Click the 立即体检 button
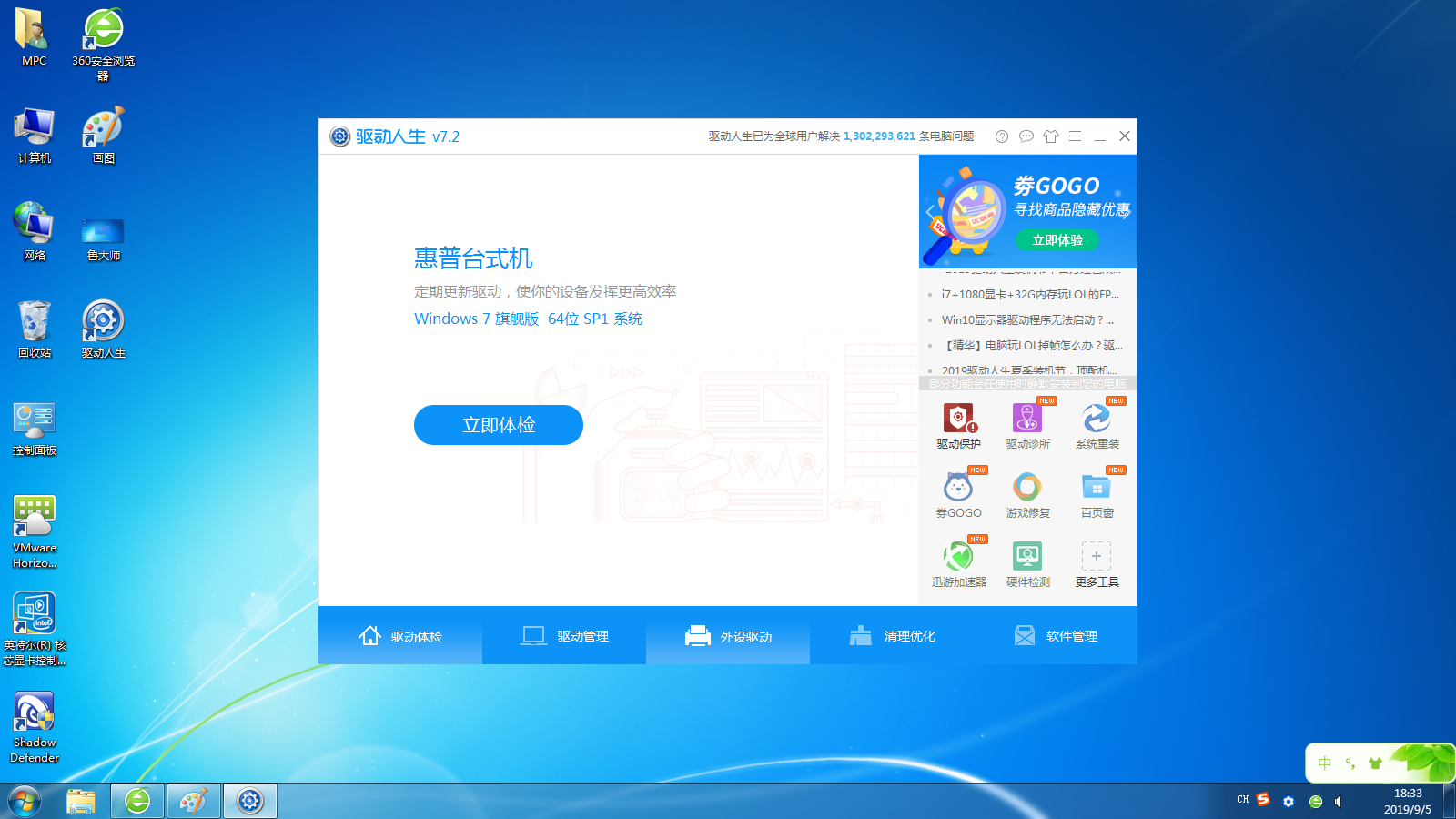The image size is (1456, 819). [499, 425]
